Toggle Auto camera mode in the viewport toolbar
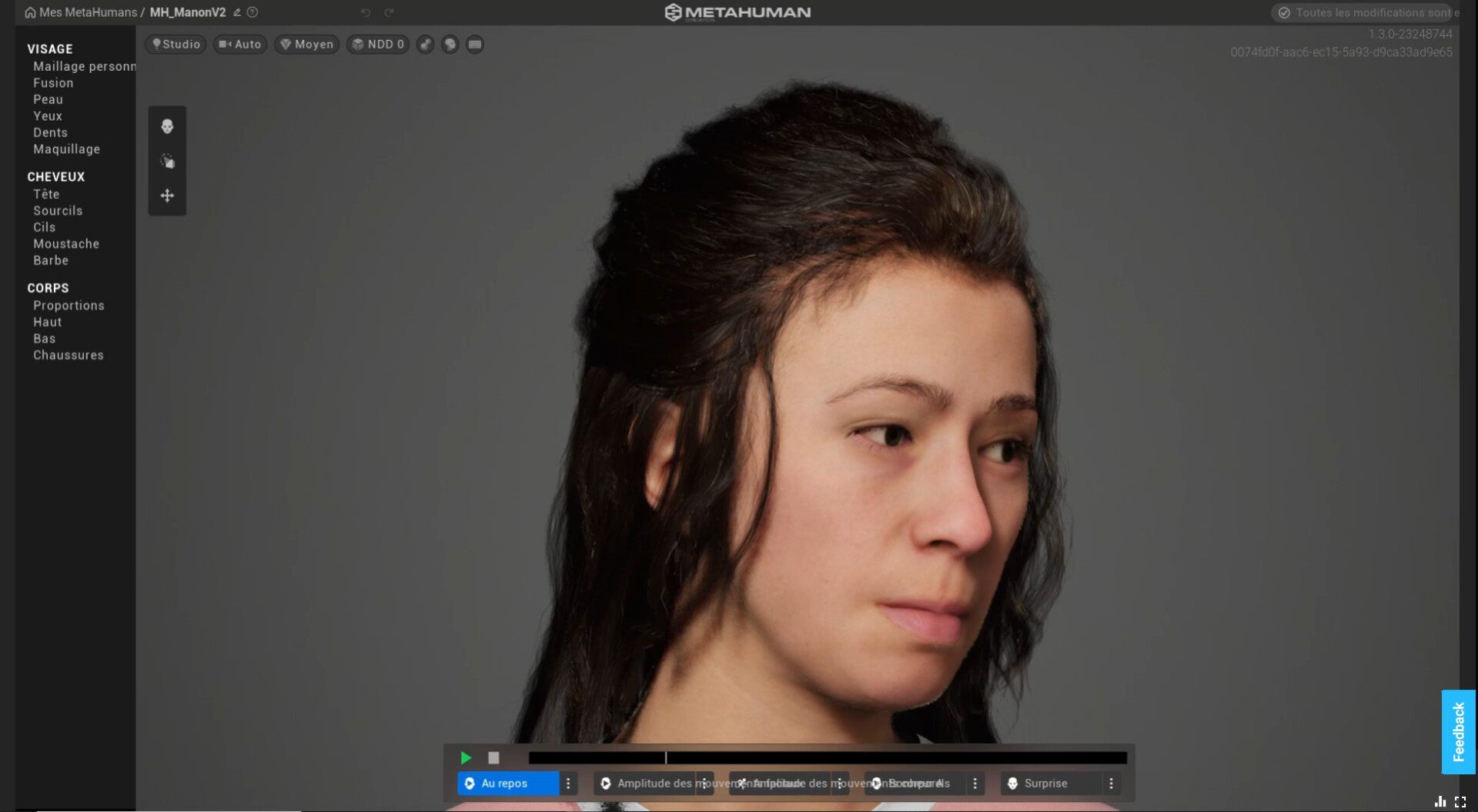The width and height of the screenshot is (1478, 812). pyautogui.click(x=239, y=45)
